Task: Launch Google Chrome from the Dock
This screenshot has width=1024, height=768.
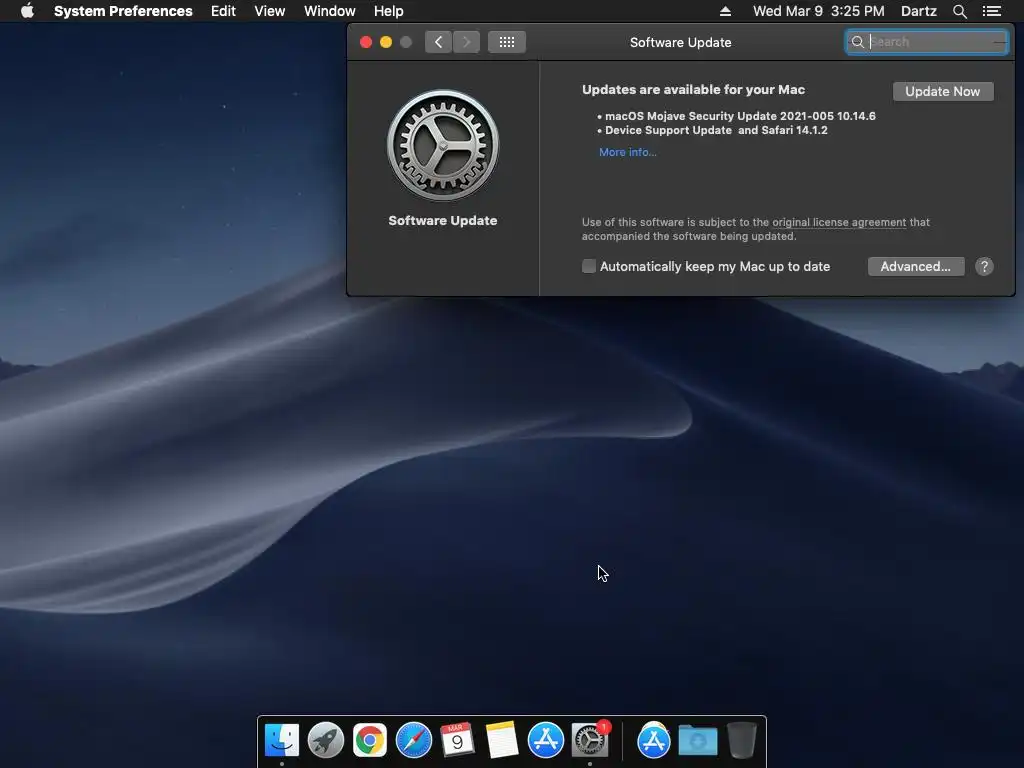Action: coord(370,741)
